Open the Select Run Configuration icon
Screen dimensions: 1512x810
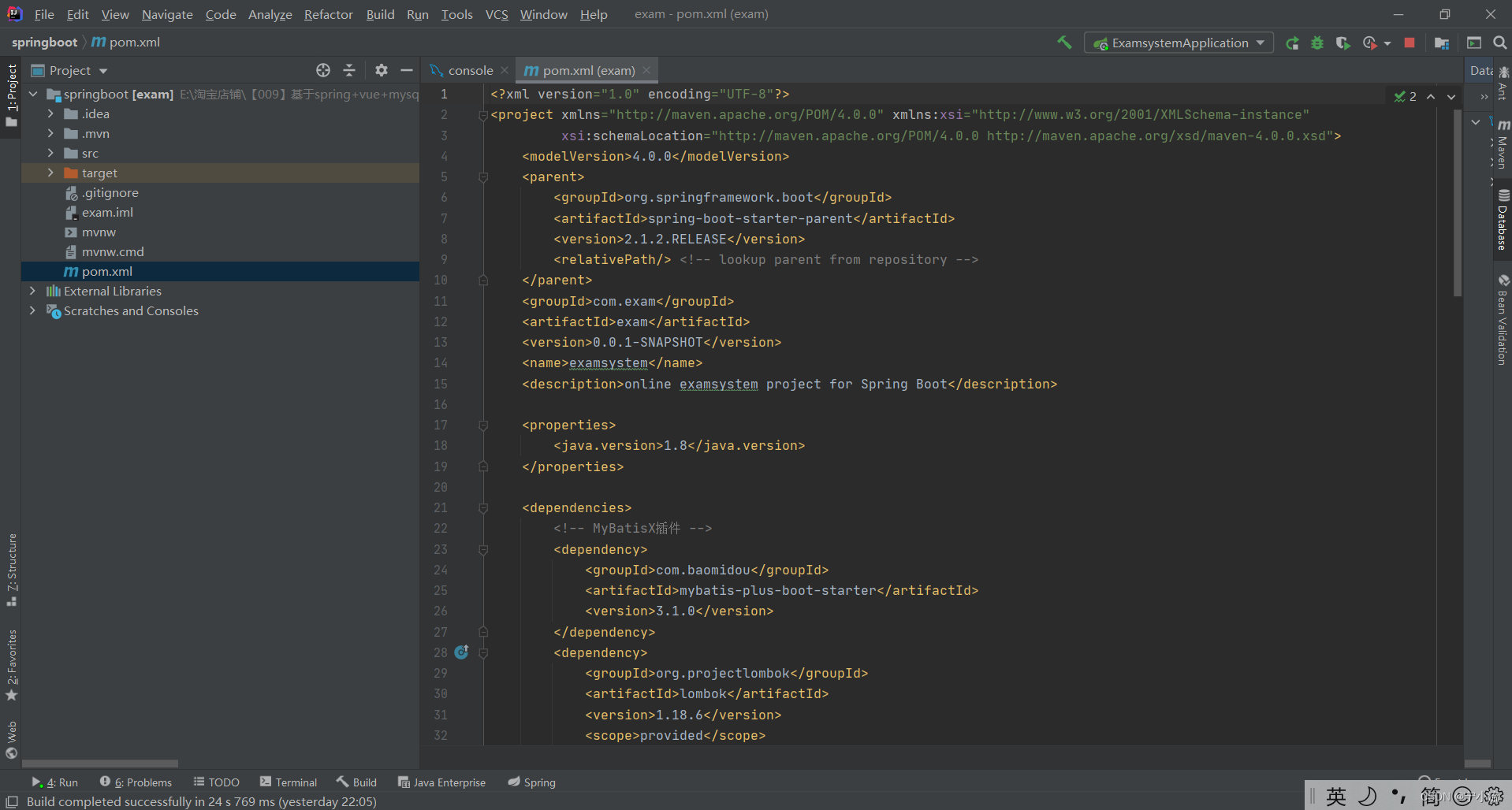tap(1474, 43)
